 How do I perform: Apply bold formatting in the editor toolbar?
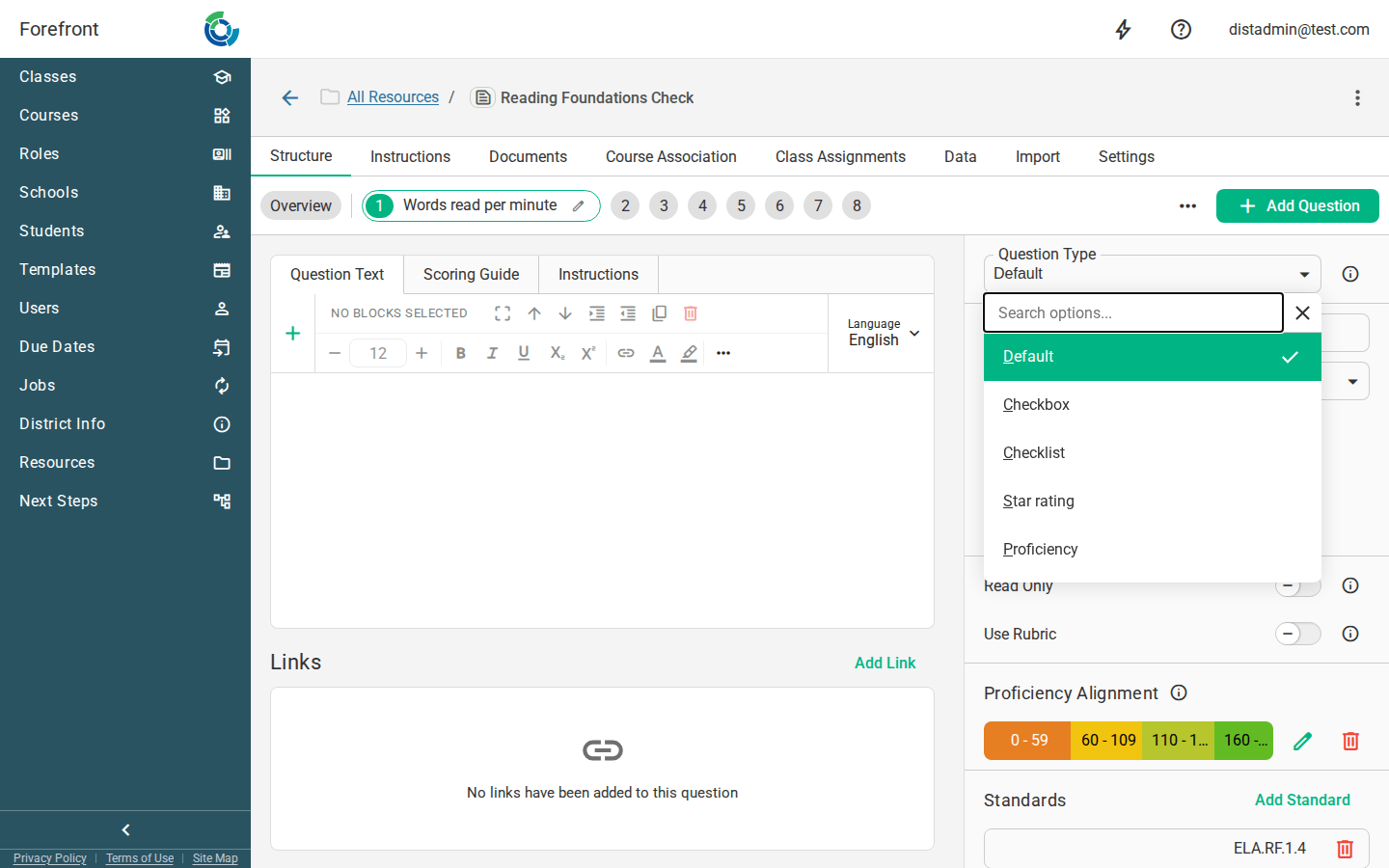(461, 353)
